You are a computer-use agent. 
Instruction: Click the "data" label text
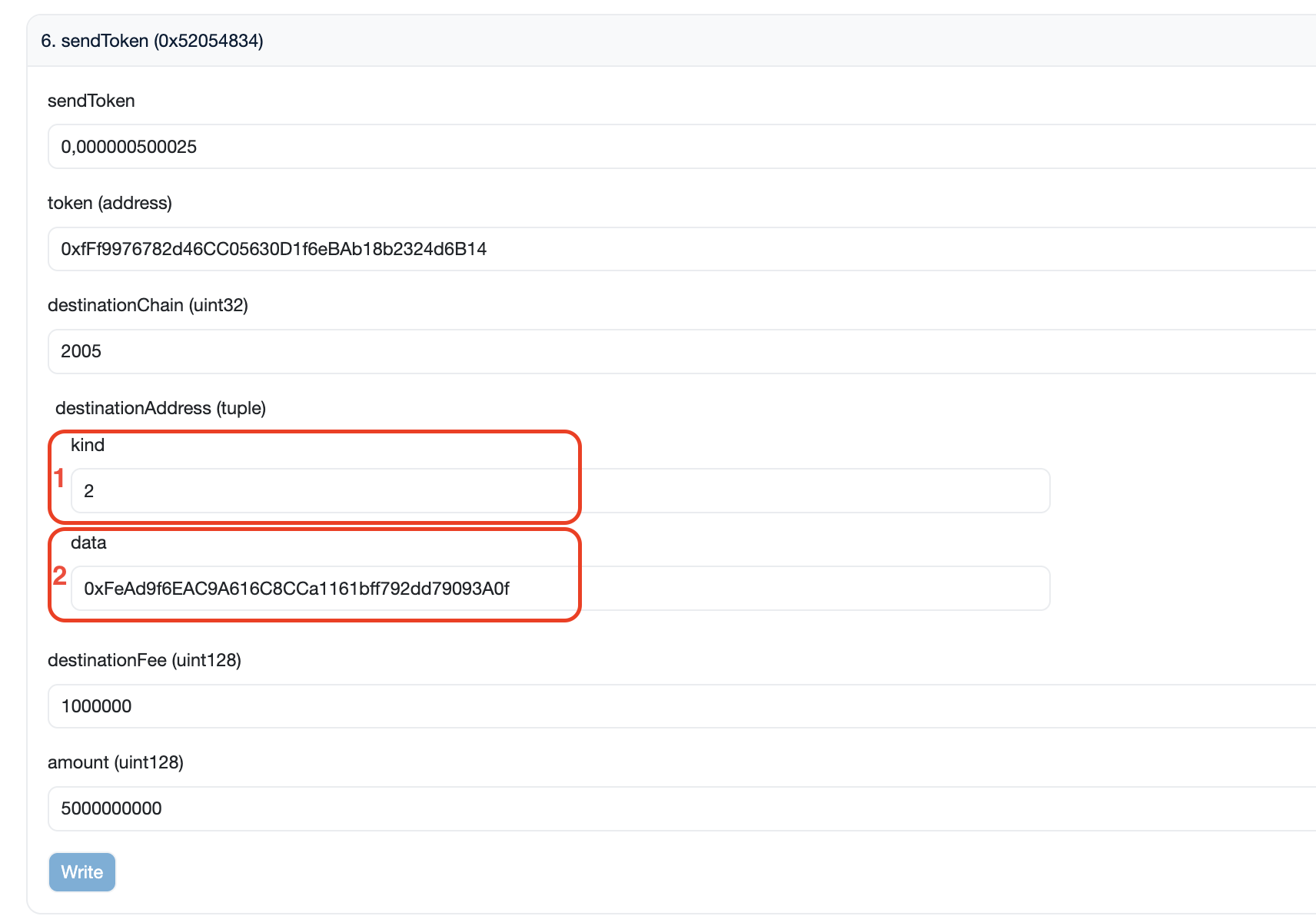tap(88, 543)
